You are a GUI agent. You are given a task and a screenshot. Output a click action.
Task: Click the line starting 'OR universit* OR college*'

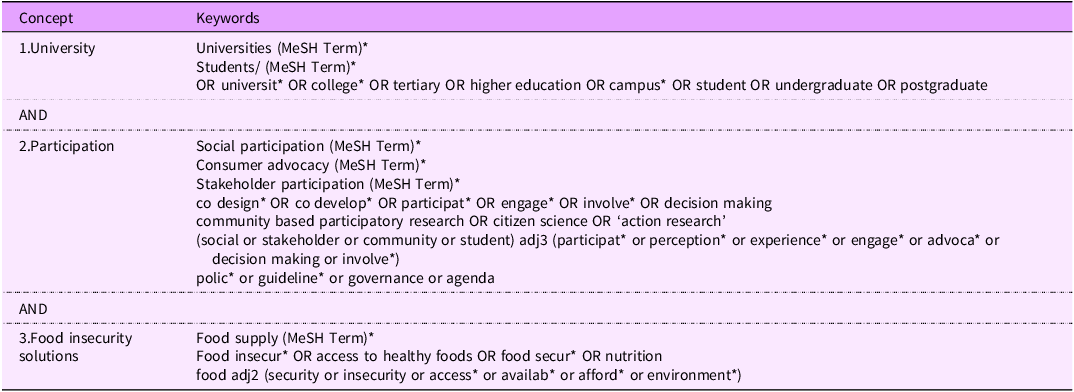592,85
